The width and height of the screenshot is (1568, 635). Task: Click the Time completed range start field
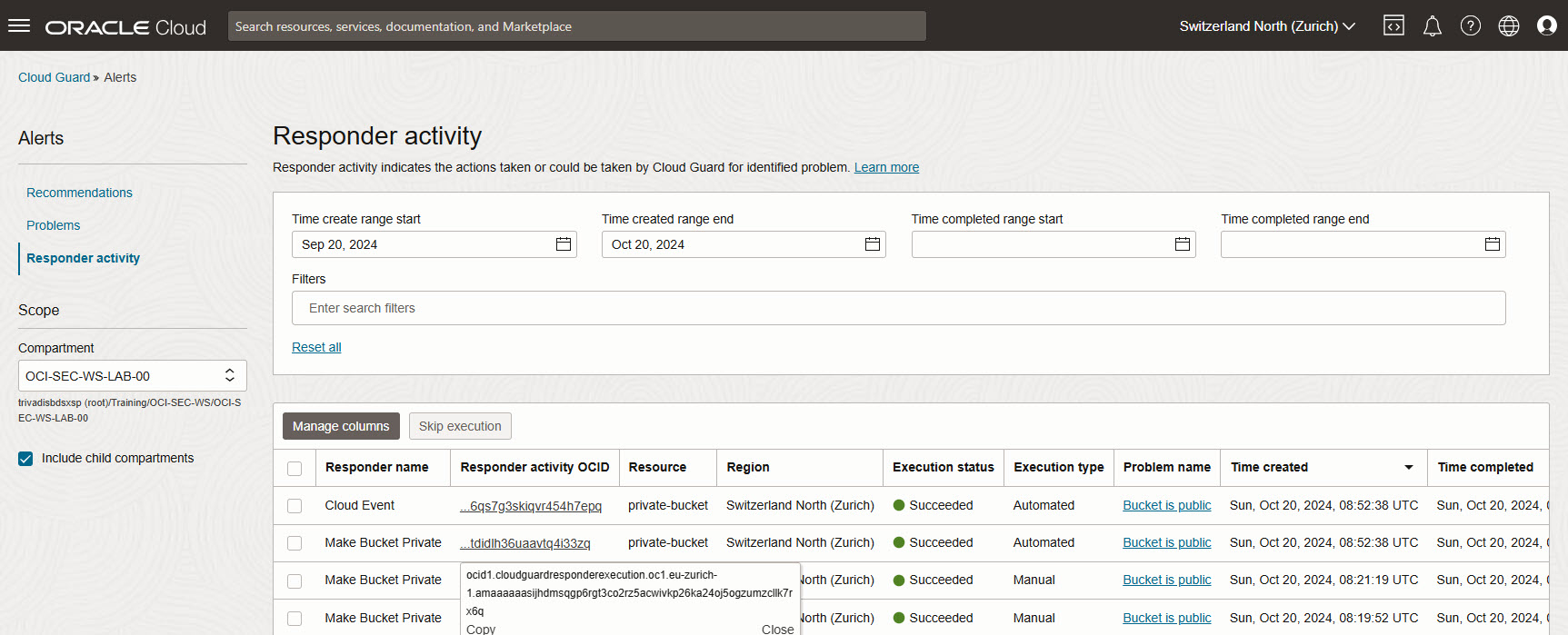(1054, 244)
